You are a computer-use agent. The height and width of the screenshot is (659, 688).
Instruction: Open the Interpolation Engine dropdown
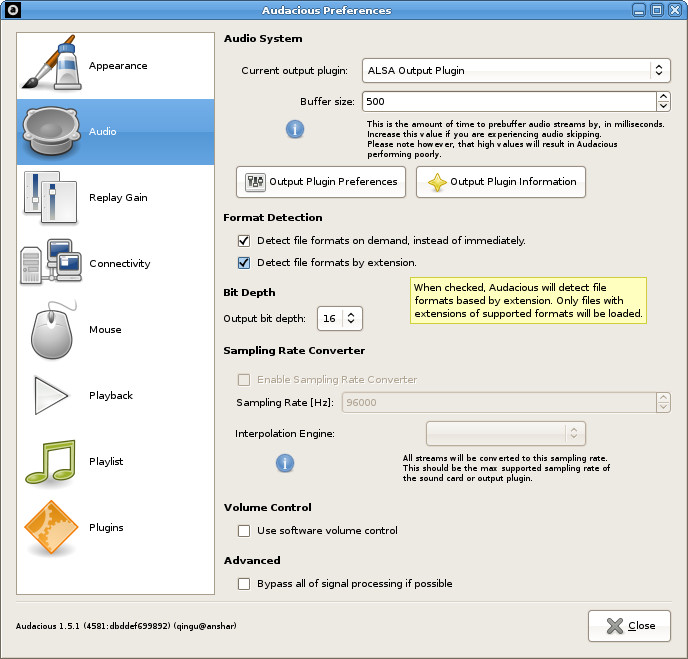click(505, 433)
